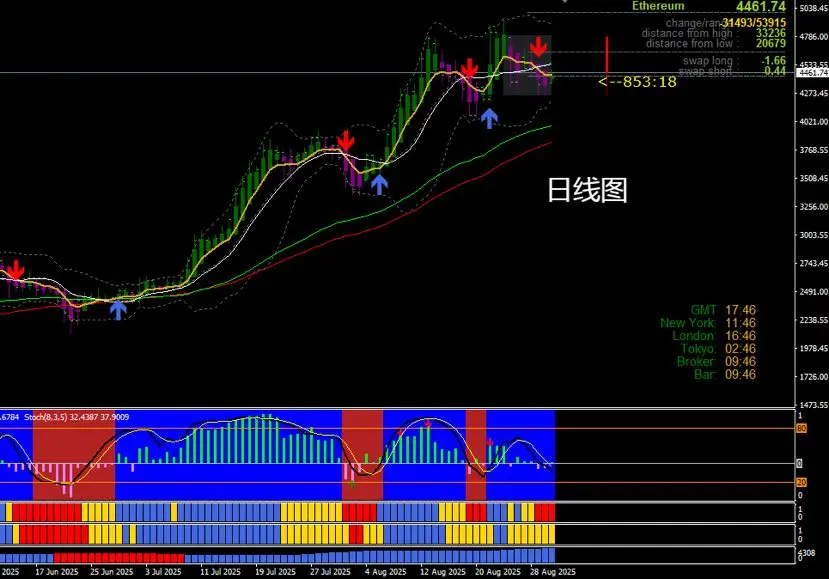Select the gray highlighted rectangle over latest candles
829x579 pixels.
527,66
